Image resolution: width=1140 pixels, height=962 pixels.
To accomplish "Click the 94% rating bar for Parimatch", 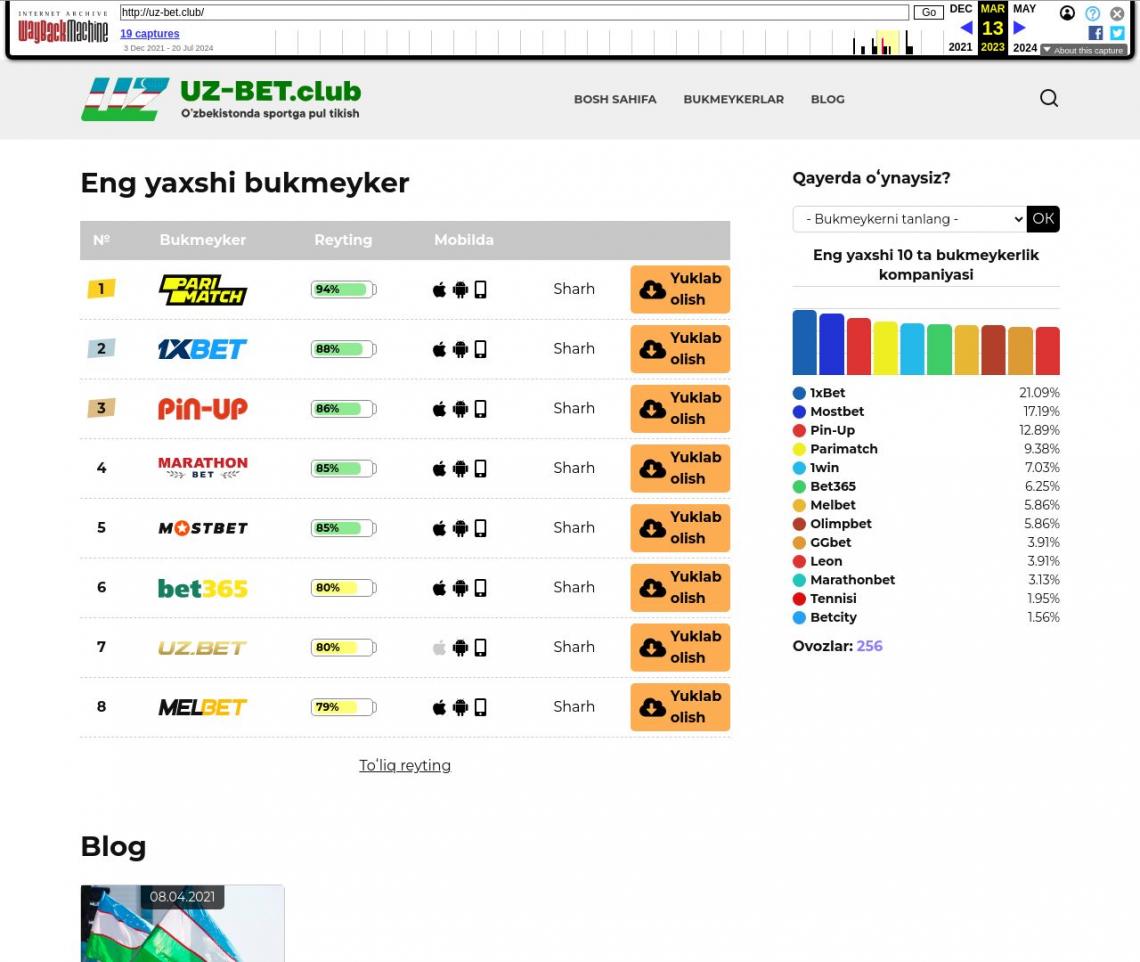I will pyautogui.click(x=344, y=289).
